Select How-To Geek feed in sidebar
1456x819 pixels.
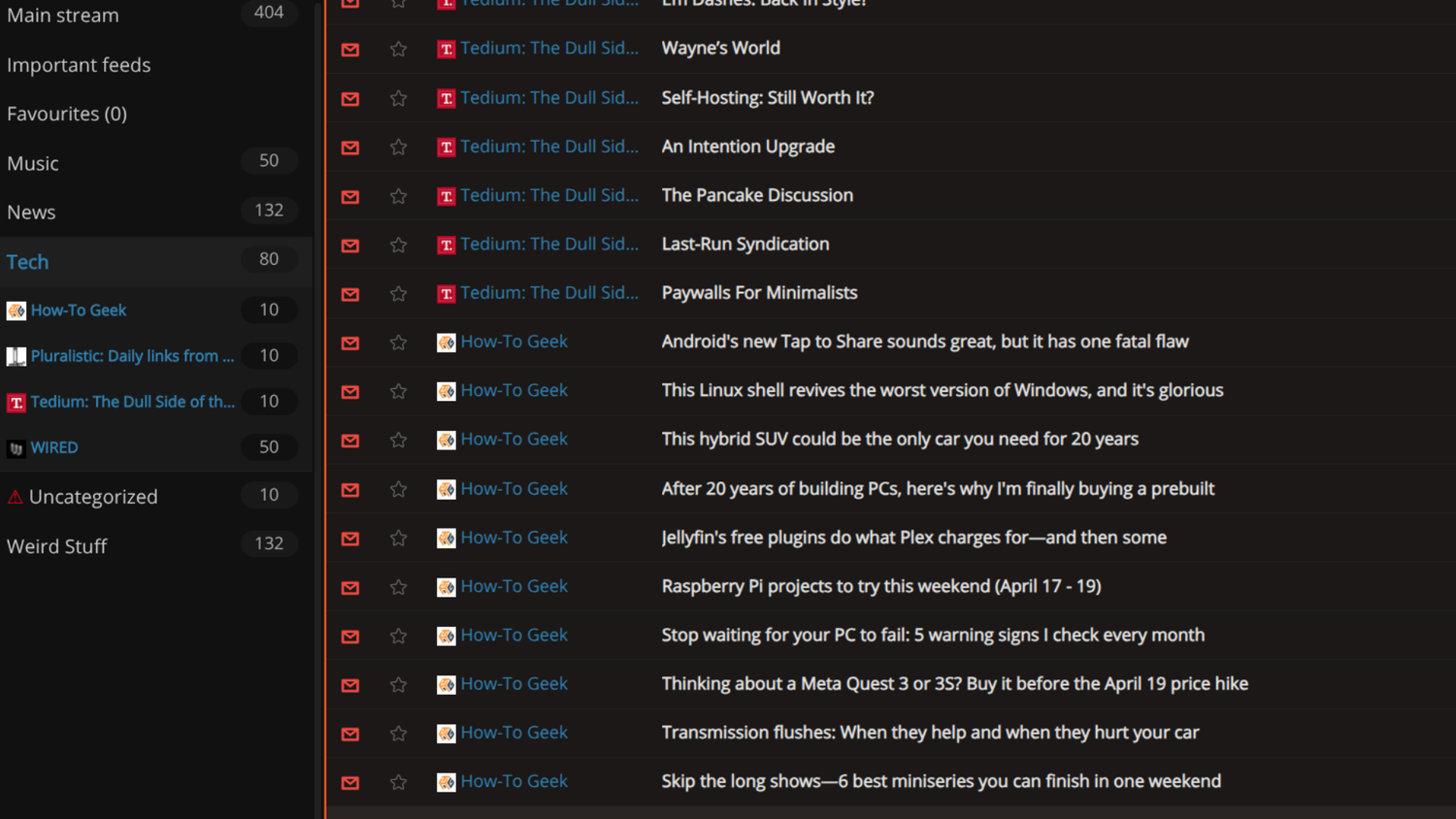[79, 311]
